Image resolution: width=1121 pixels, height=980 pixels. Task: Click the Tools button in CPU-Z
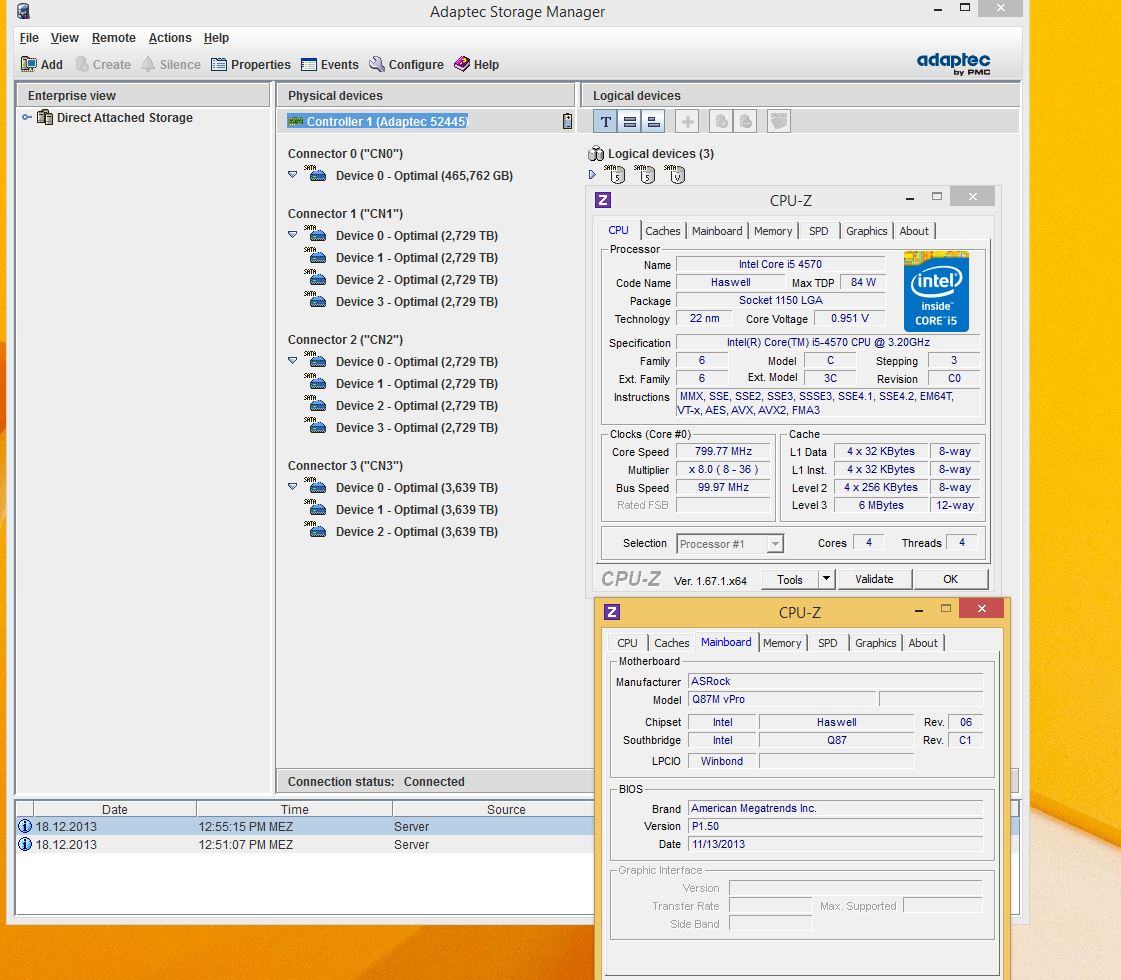click(789, 579)
